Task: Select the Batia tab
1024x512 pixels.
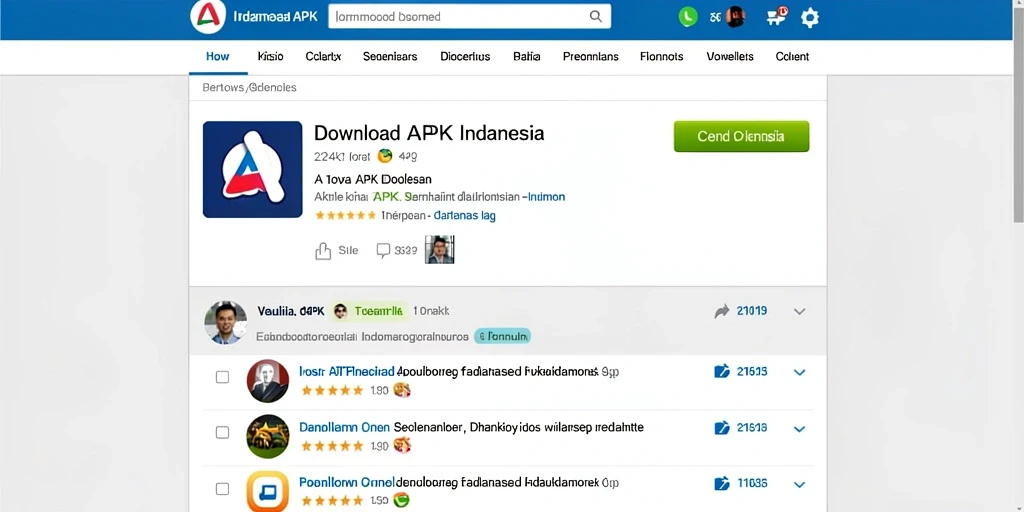Action: pos(526,57)
